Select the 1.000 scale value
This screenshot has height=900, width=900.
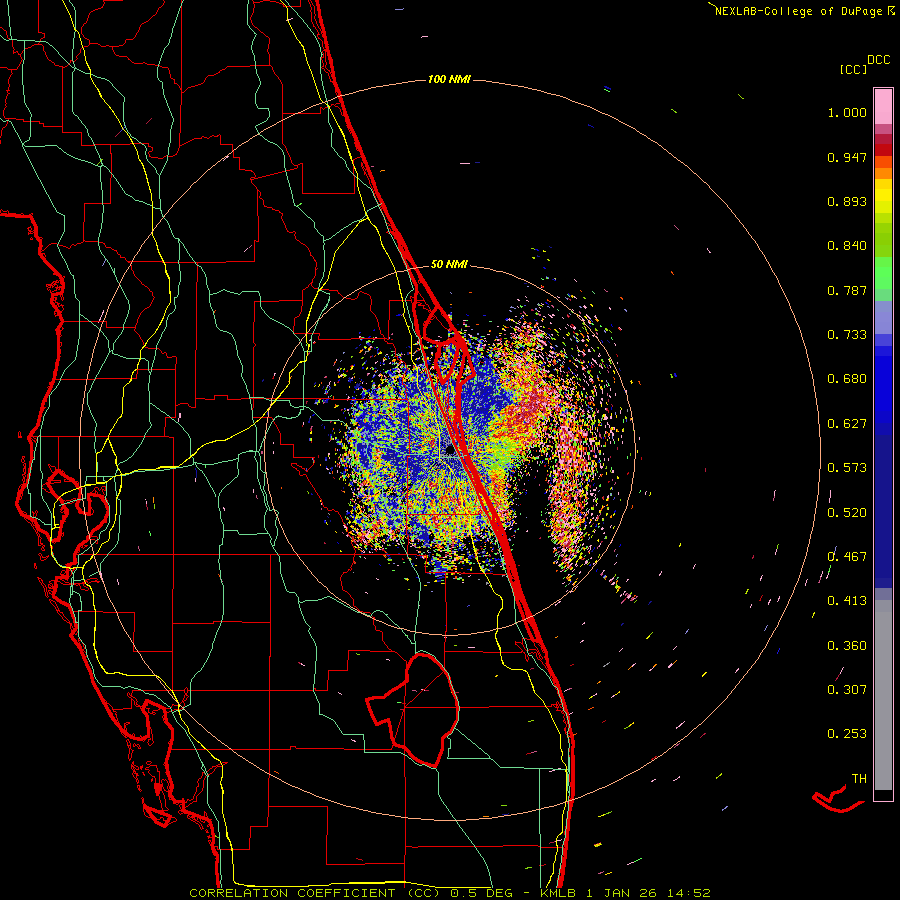pos(847,112)
